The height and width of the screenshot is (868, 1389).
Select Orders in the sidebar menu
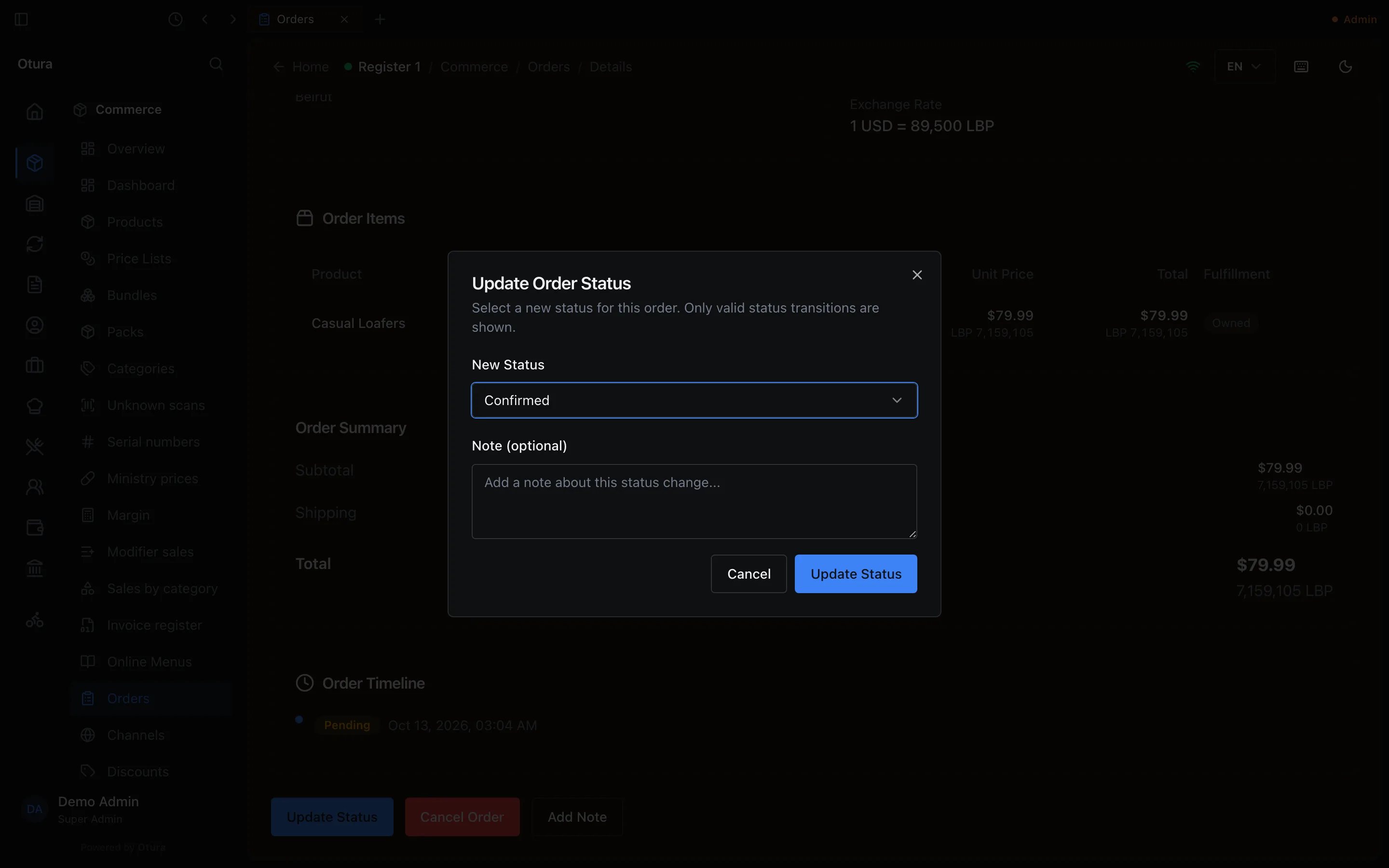tap(150, 699)
